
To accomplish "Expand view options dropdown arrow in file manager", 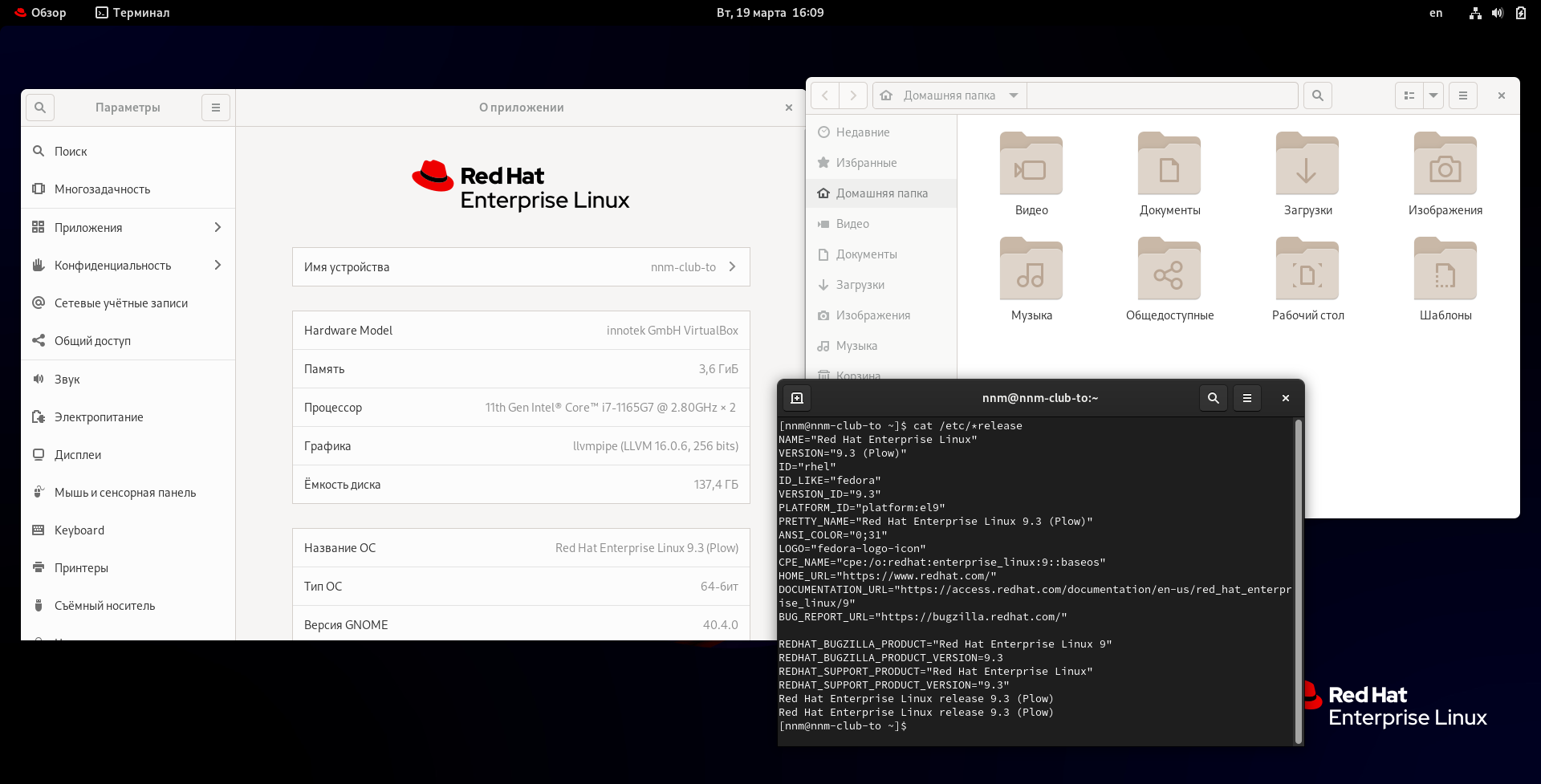I will click(x=1433, y=95).
